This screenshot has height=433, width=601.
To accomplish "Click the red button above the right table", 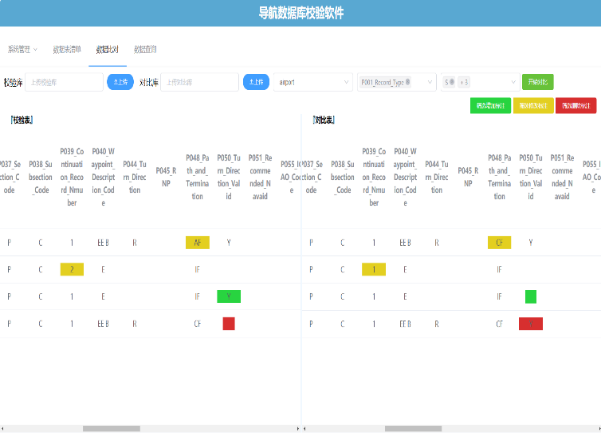I will [x=576, y=105].
